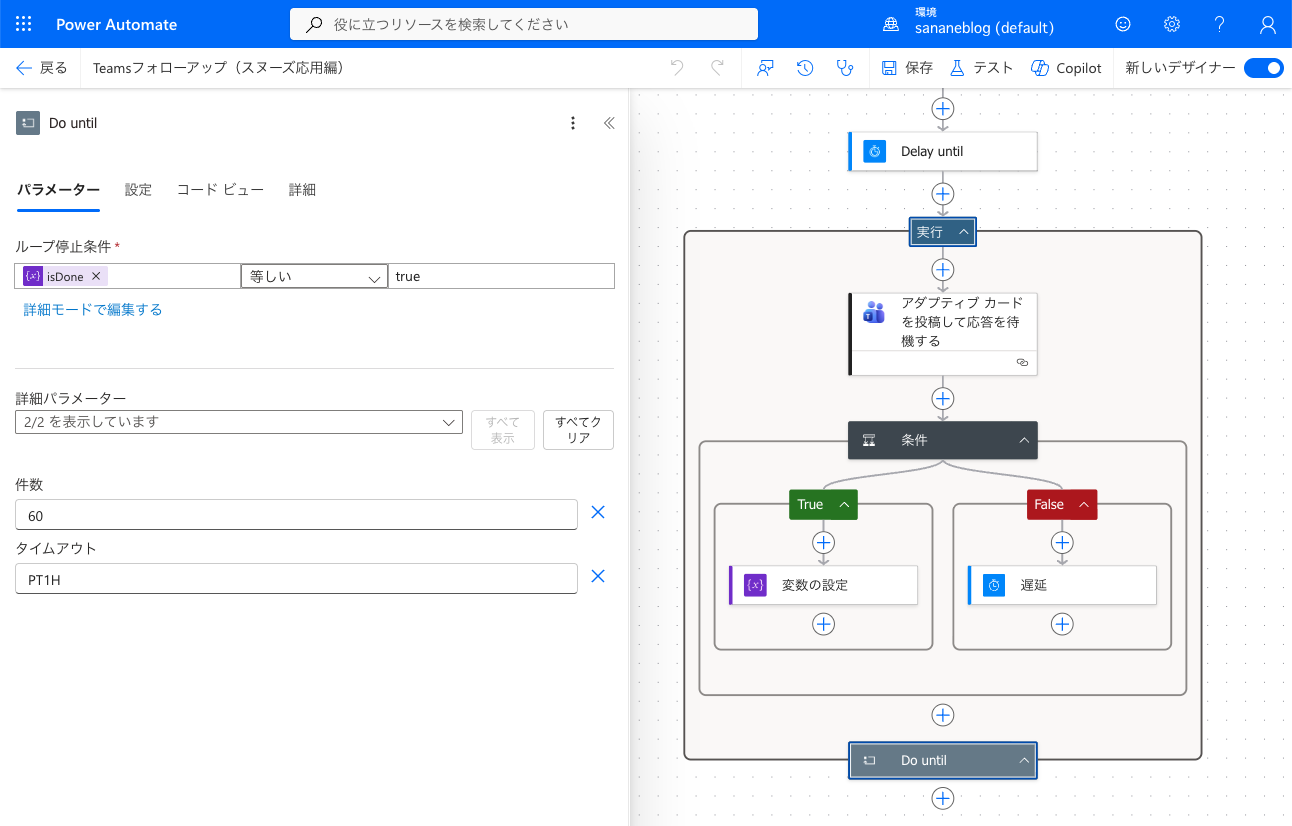Click the sananeblog (default) environment name
This screenshot has width=1292, height=826.
point(984,29)
